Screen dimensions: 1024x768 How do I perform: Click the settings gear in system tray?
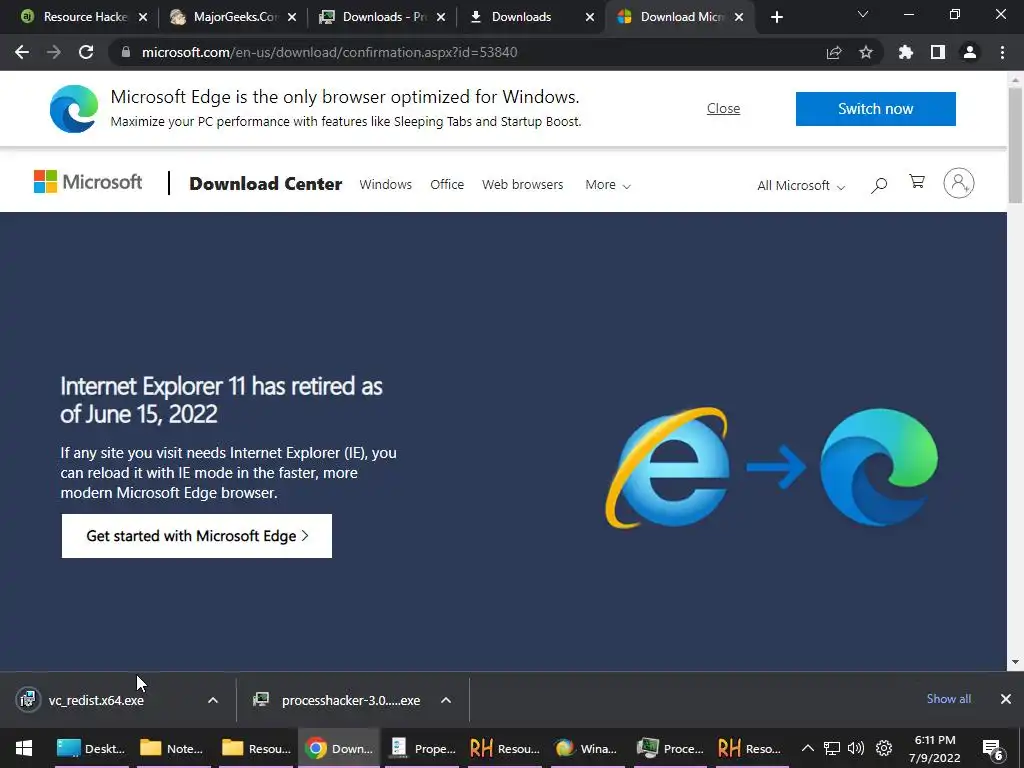(x=884, y=748)
